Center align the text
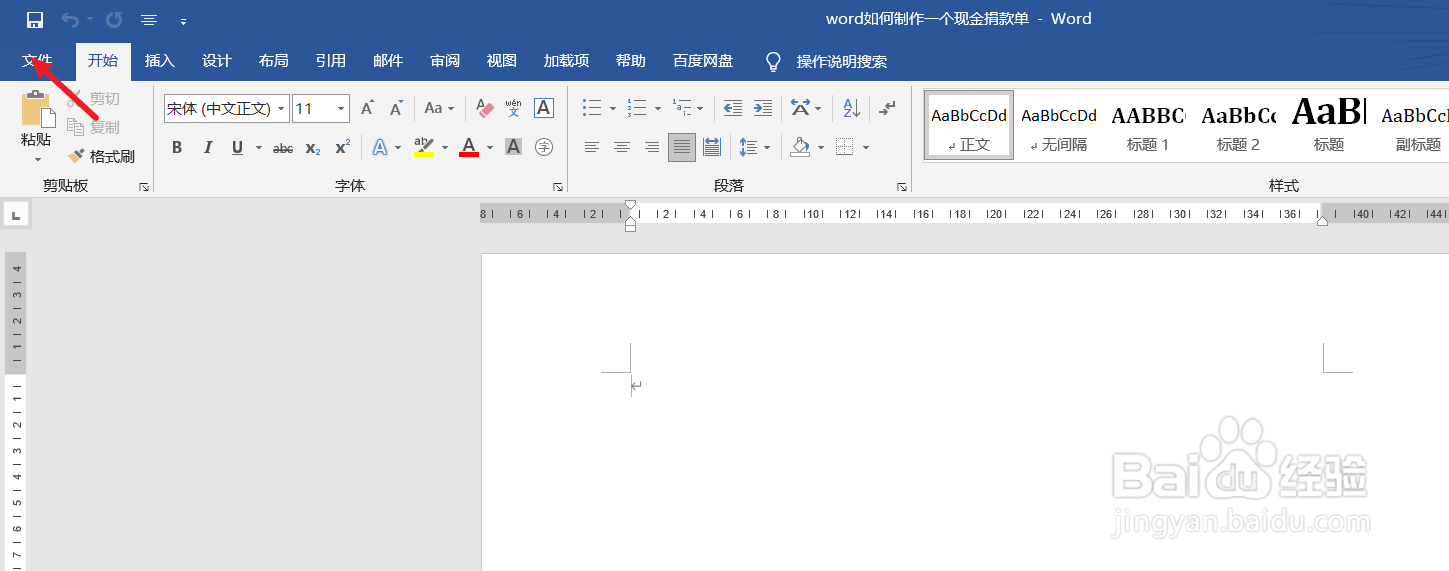 pyautogui.click(x=622, y=148)
